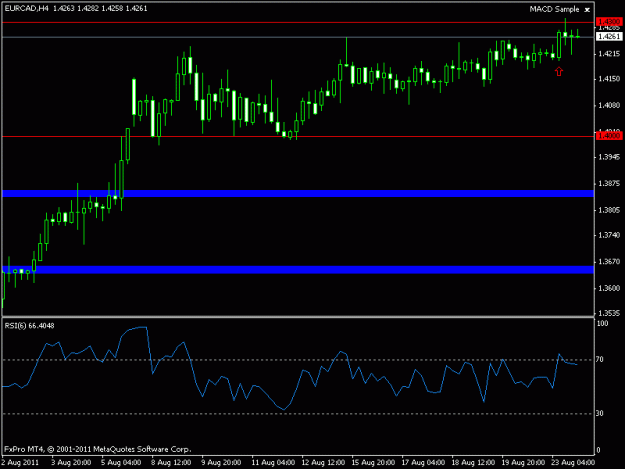Click the EURCAD,H4 chart title text
Screen dimensions: 625x469
[x=26, y=8]
